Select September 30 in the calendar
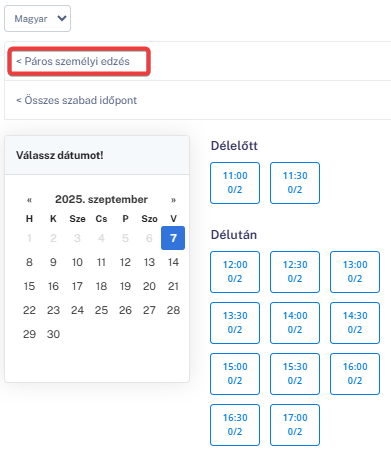The width and height of the screenshot is (391, 461). pyautogui.click(x=53, y=334)
